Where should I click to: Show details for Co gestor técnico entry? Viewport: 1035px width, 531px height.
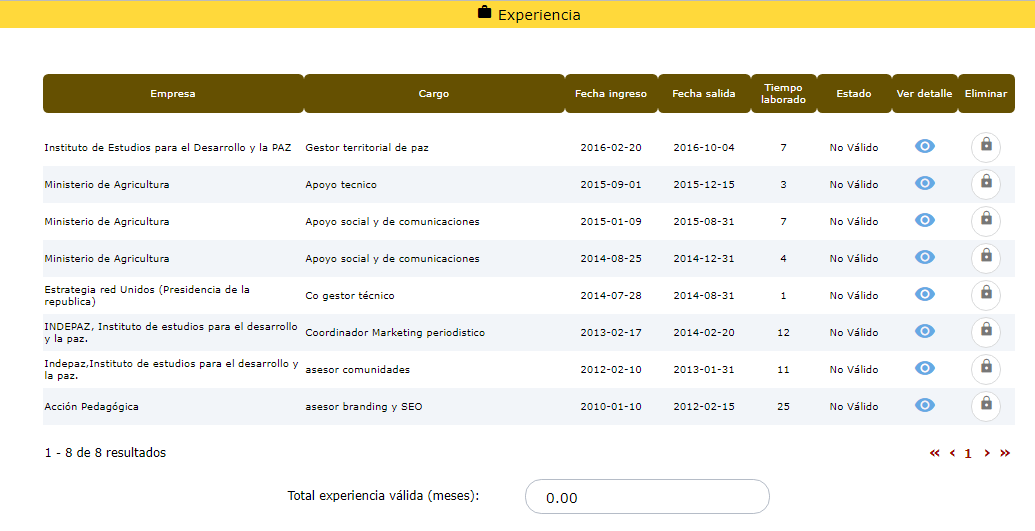point(925,295)
